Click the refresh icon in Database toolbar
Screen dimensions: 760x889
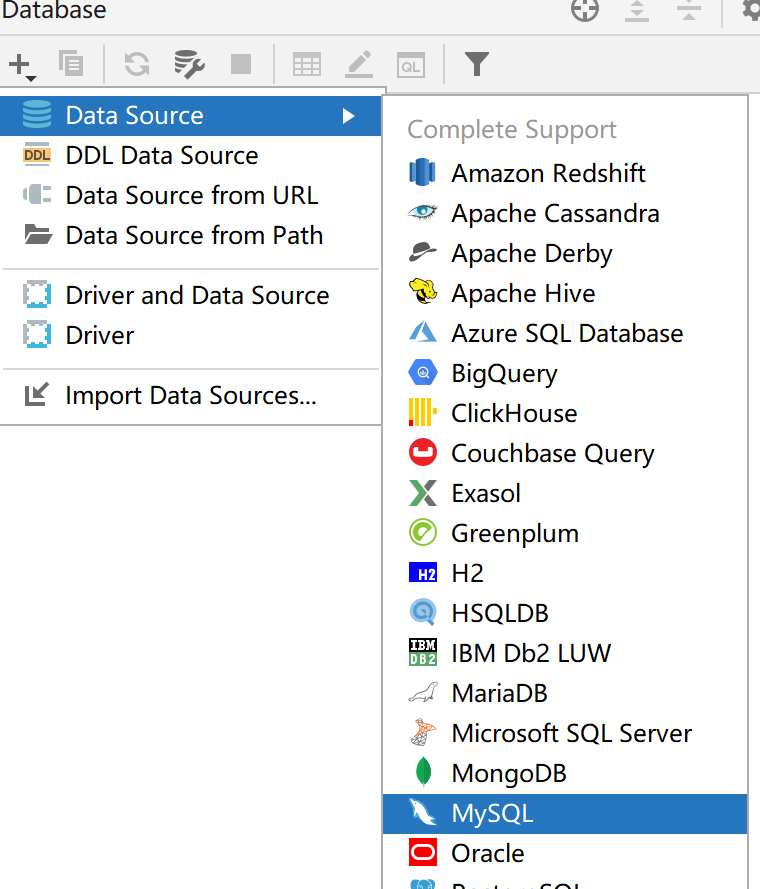137,65
